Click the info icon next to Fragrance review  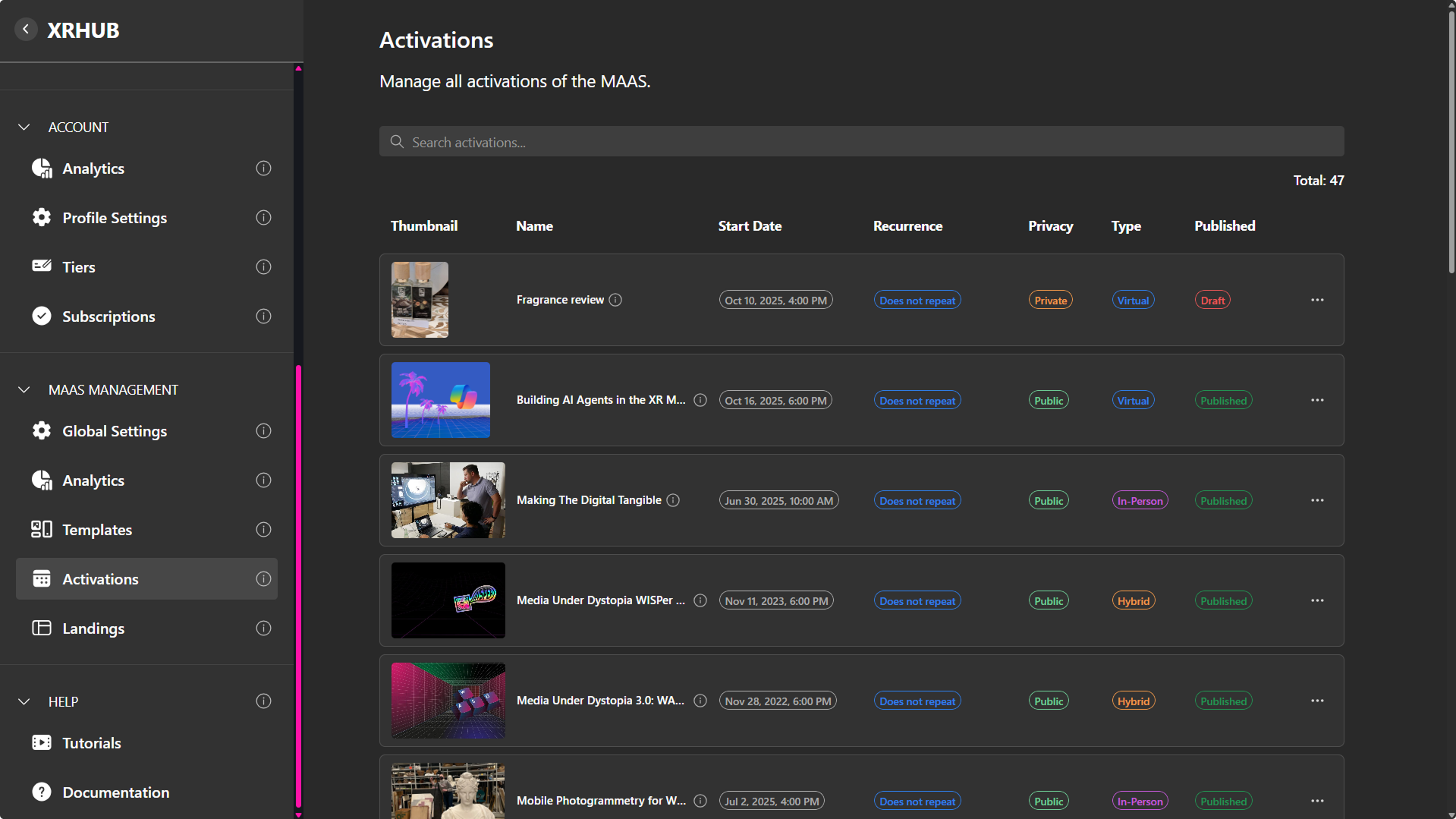615,300
